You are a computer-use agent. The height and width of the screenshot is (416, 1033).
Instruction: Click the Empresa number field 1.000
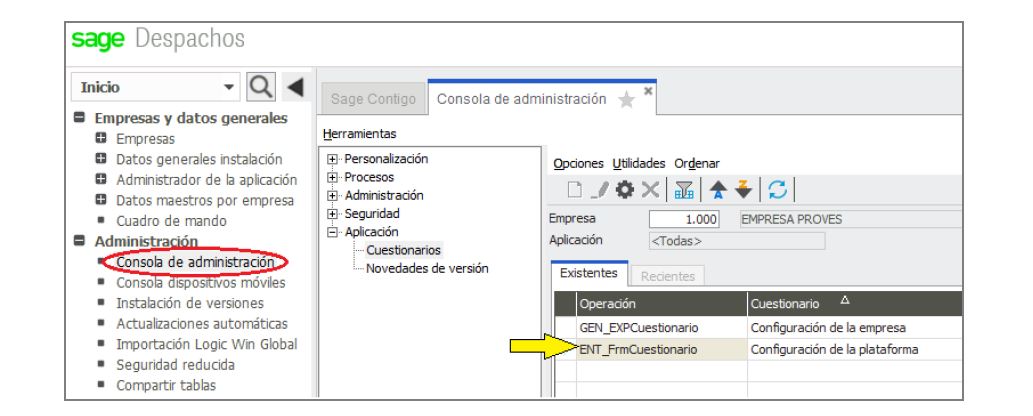684,220
